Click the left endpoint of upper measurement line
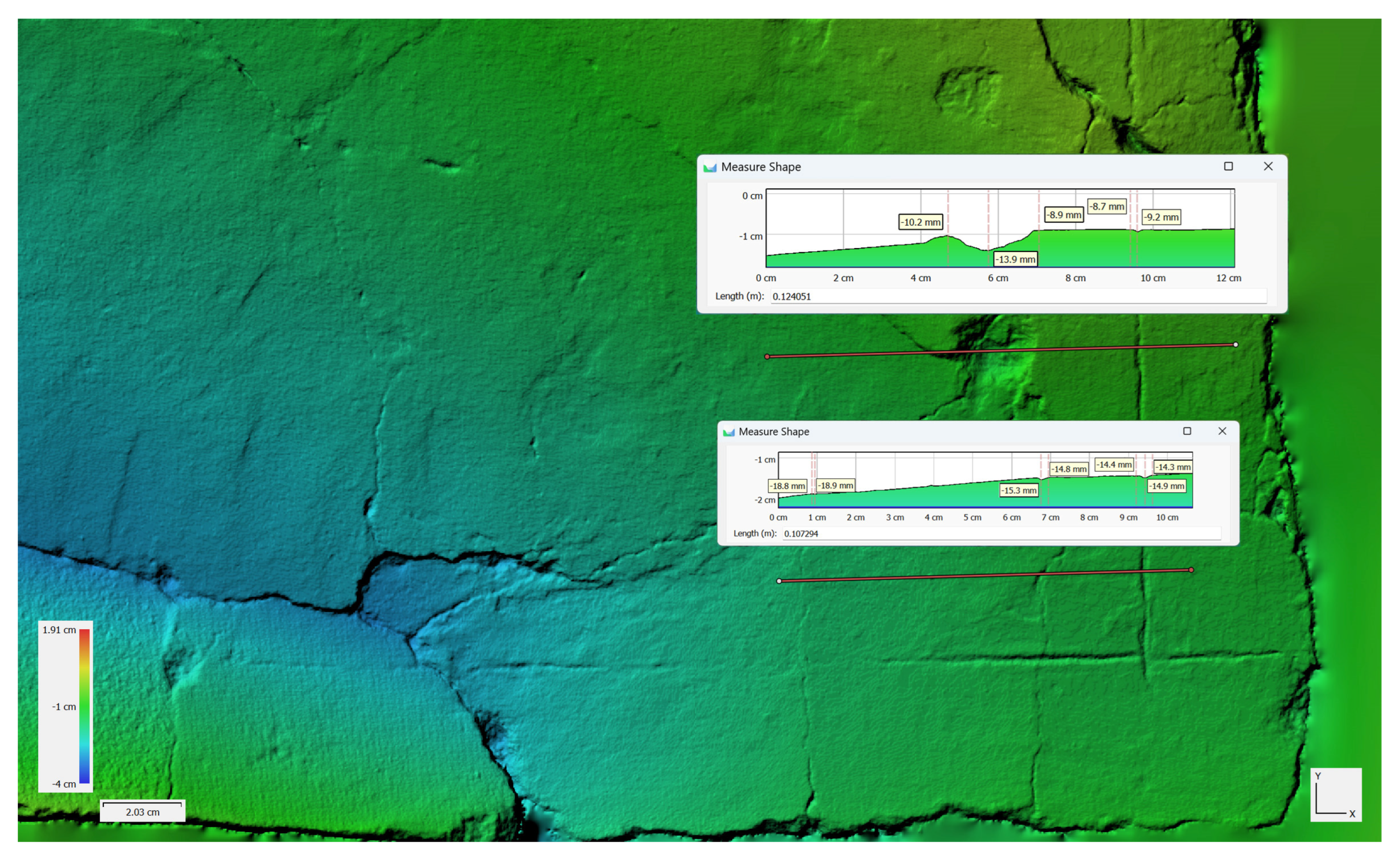The height and width of the screenshot is (861, 1400). (x=767, y=356)
